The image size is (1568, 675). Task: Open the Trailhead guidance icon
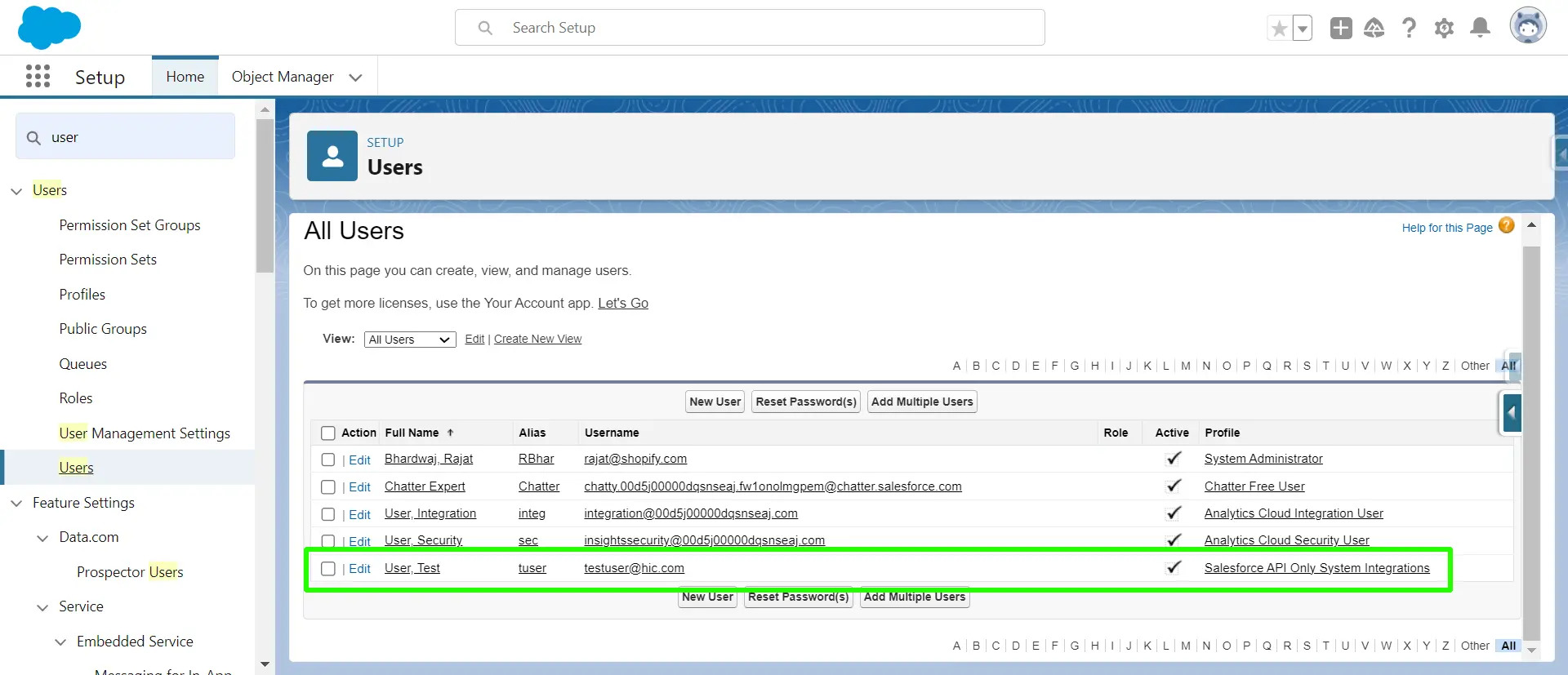pyautogui.click(x=1374, y=29)
